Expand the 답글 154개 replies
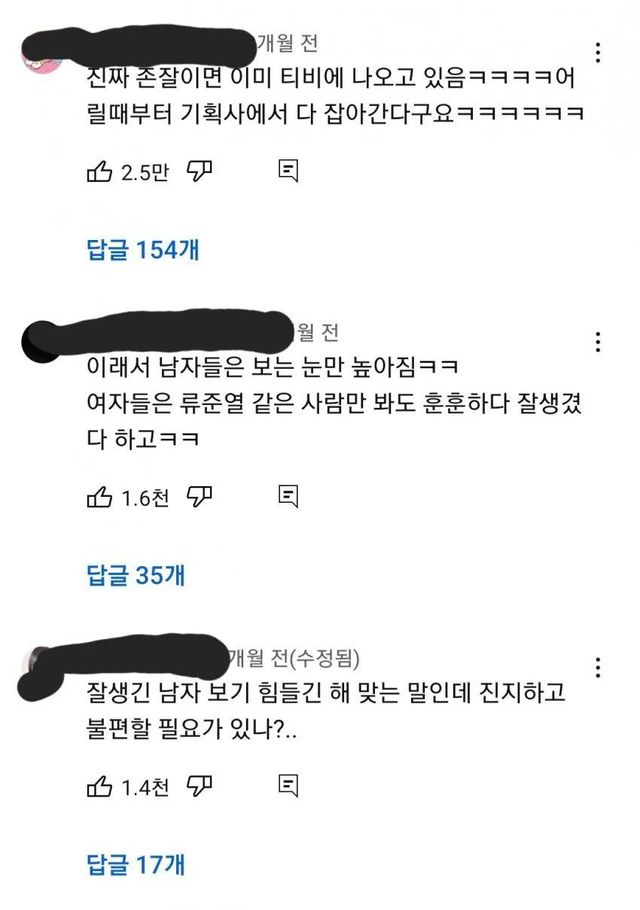 coord(143,250)
